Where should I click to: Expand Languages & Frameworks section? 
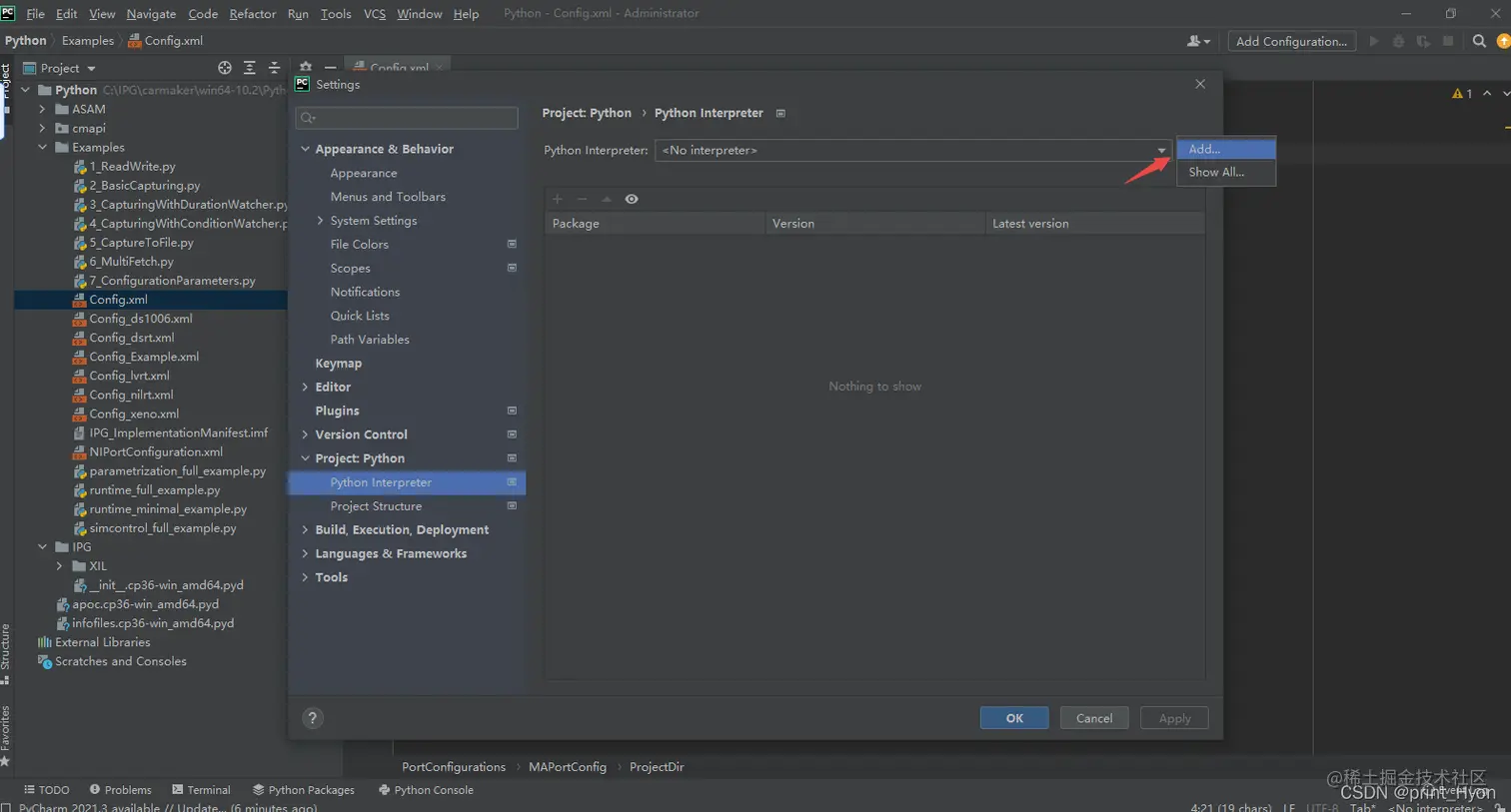(306, 554)
